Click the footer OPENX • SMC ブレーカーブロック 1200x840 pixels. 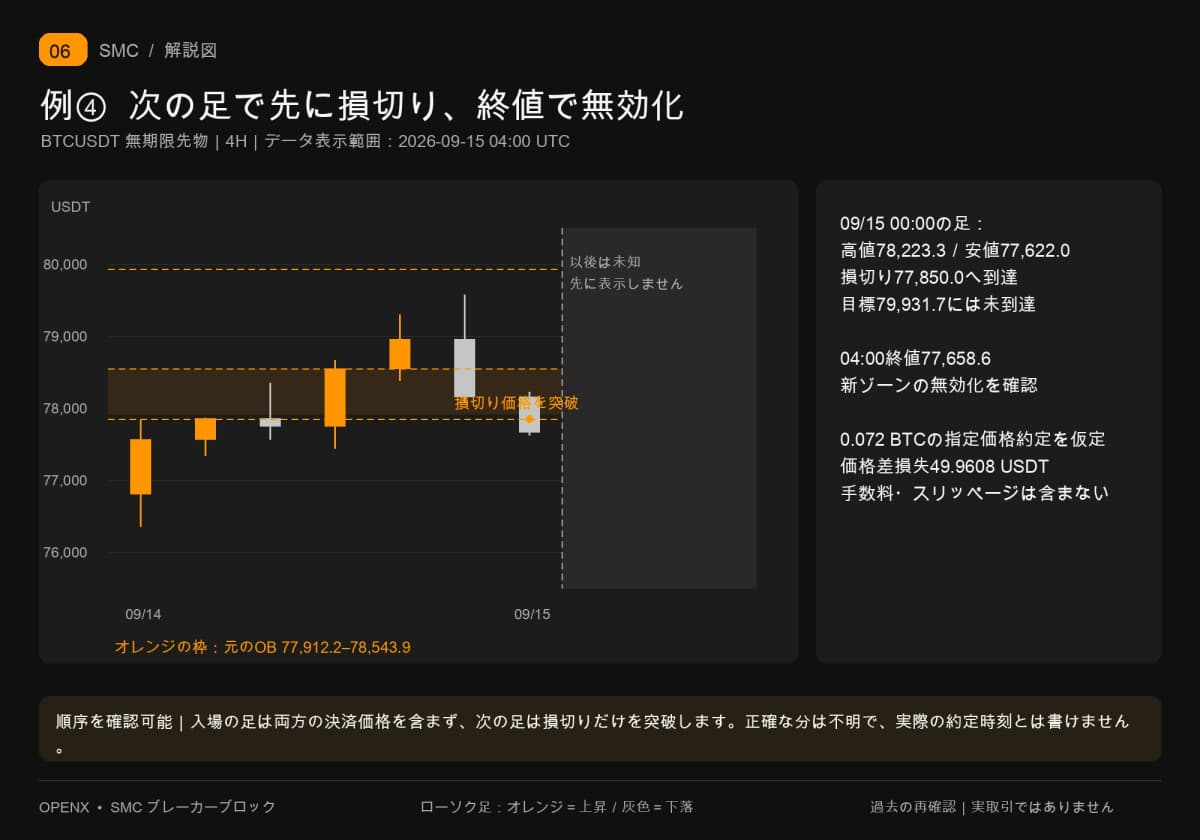pyautogui.click(x=157, y=807)
